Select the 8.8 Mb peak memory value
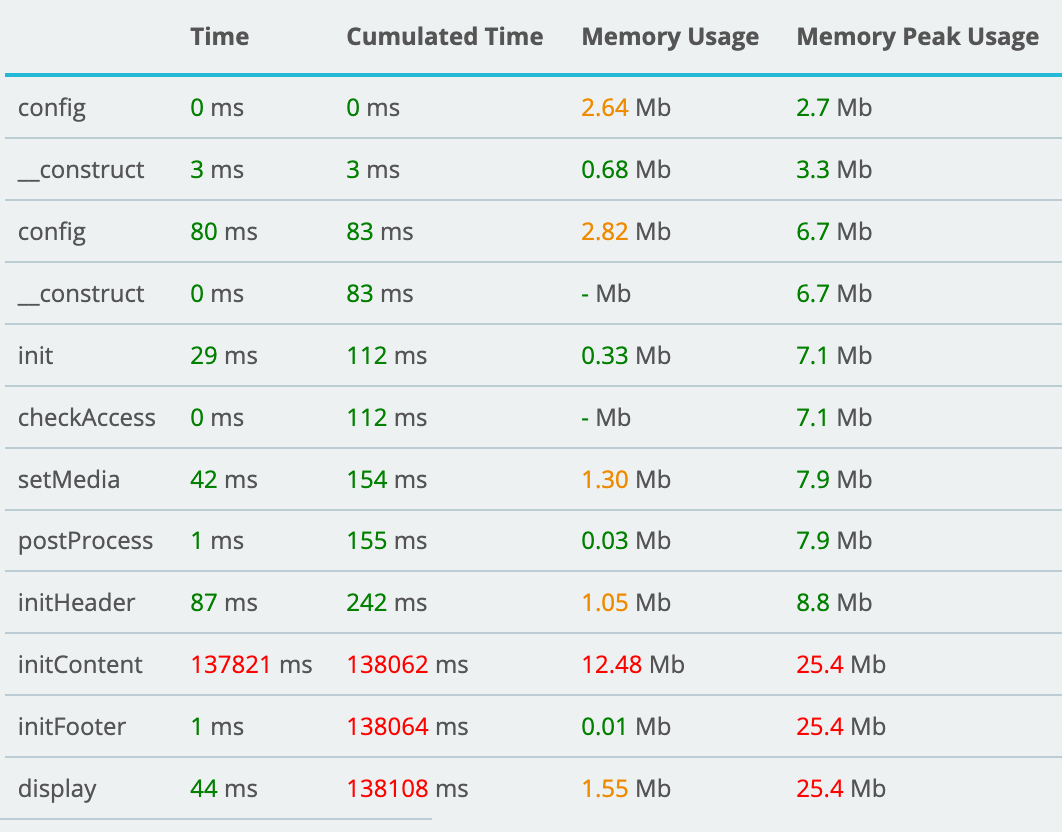Screen dimensions: 1062x832 click(x=834, y=603)
